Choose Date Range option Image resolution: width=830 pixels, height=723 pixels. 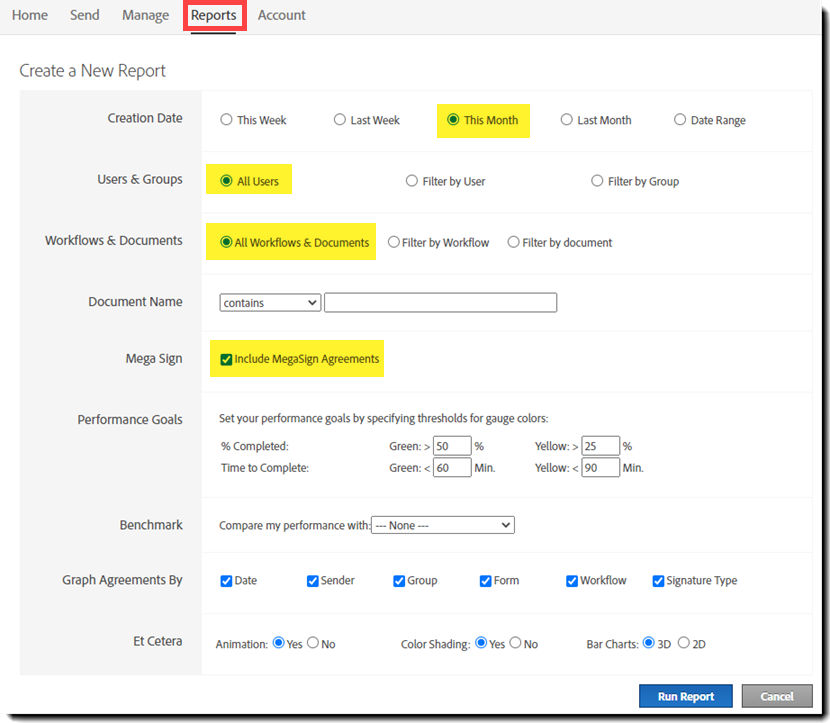click(680, 120)
